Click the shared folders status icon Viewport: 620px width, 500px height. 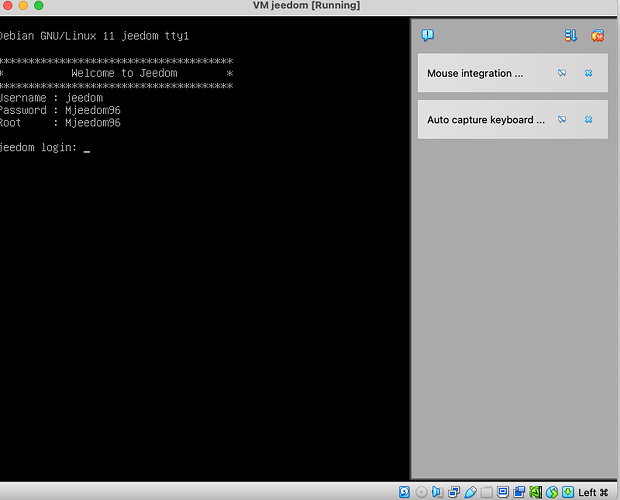point(486,492)
